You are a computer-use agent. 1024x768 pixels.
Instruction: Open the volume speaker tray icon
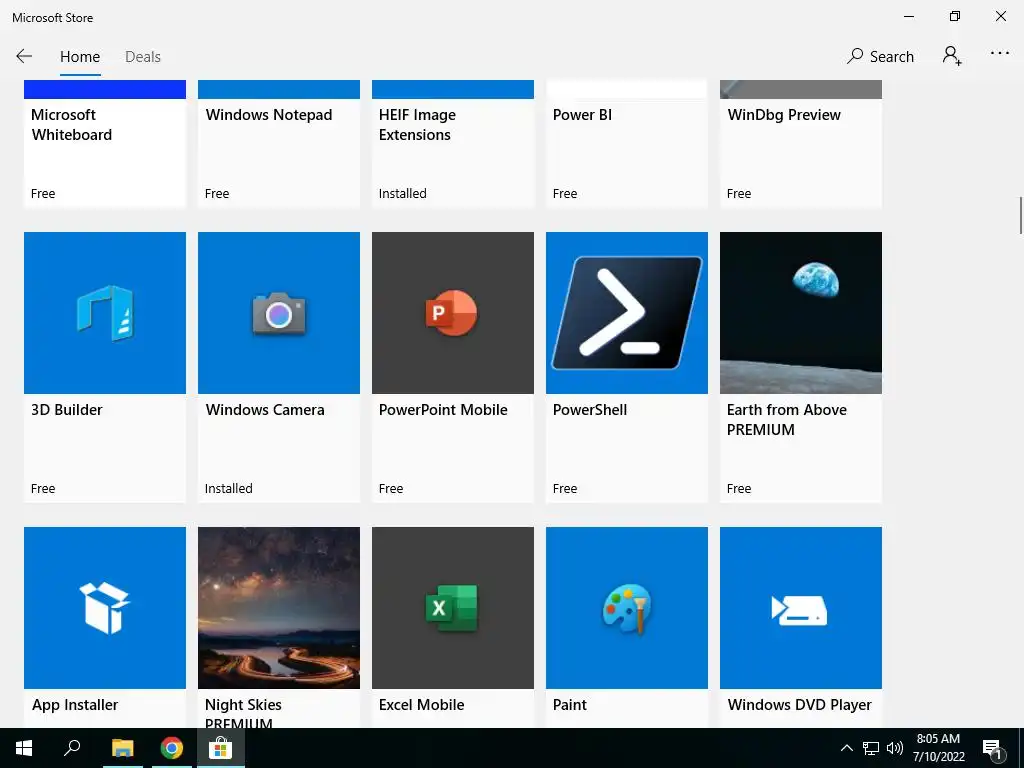895,748
